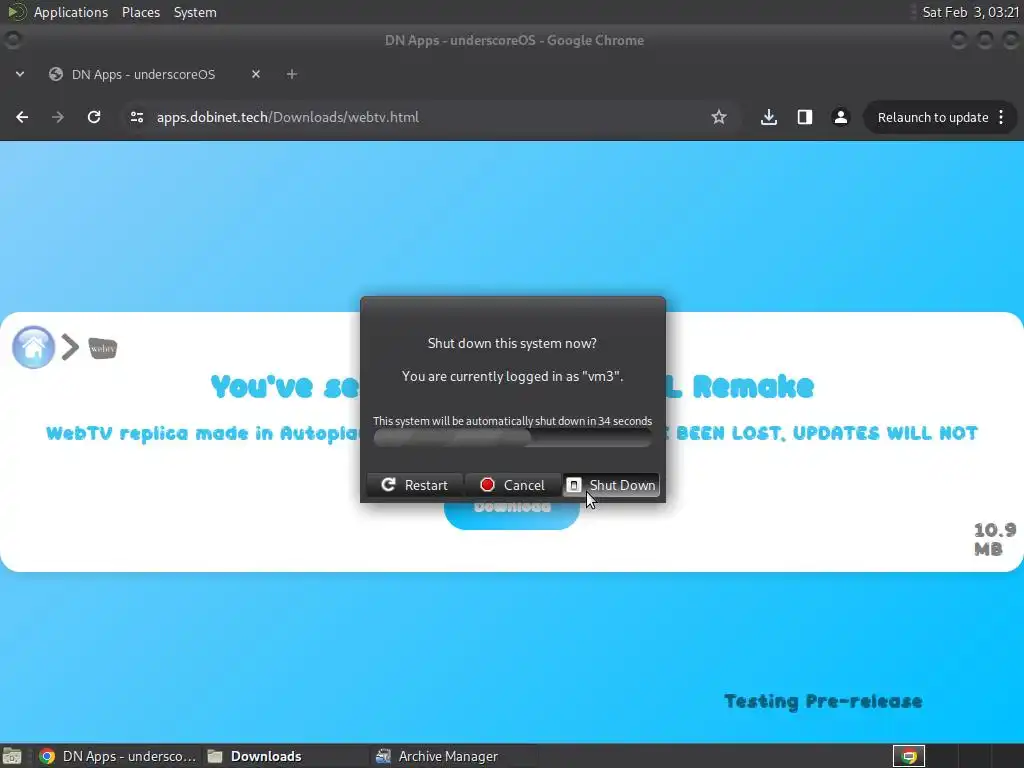Viewport: 1024px width, 768px height.
Task: Open the Chrome three-dot menu
Action: 1002,118
